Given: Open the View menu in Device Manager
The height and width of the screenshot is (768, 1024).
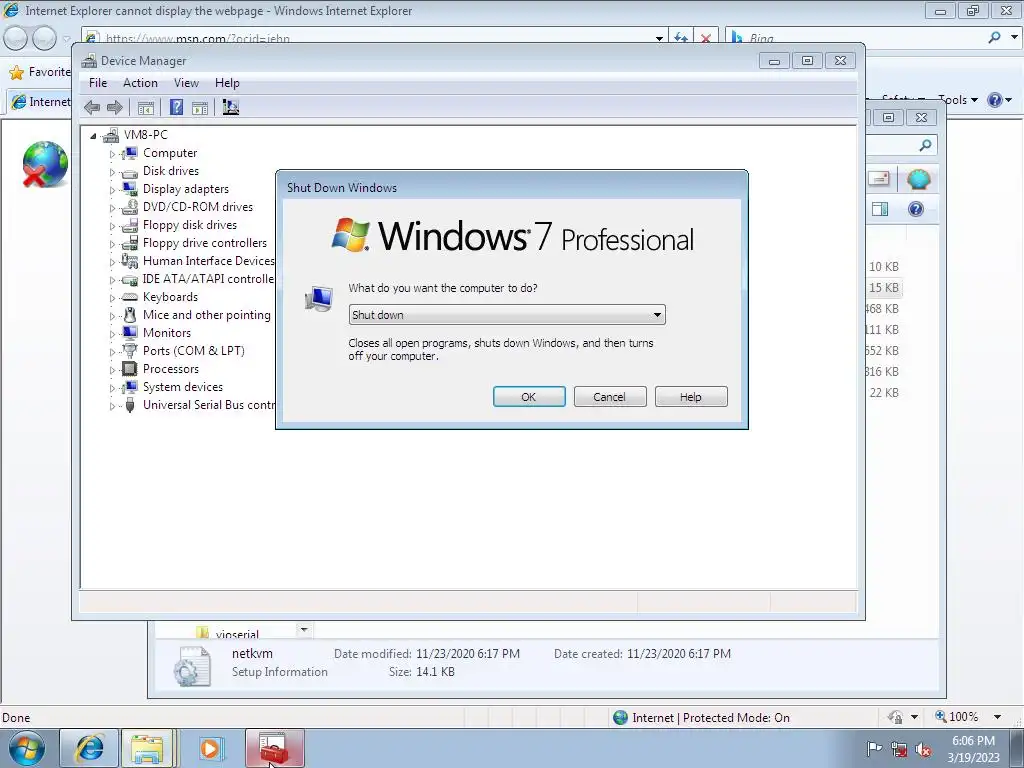Looking at the screenshot, I should coord(186,83).
